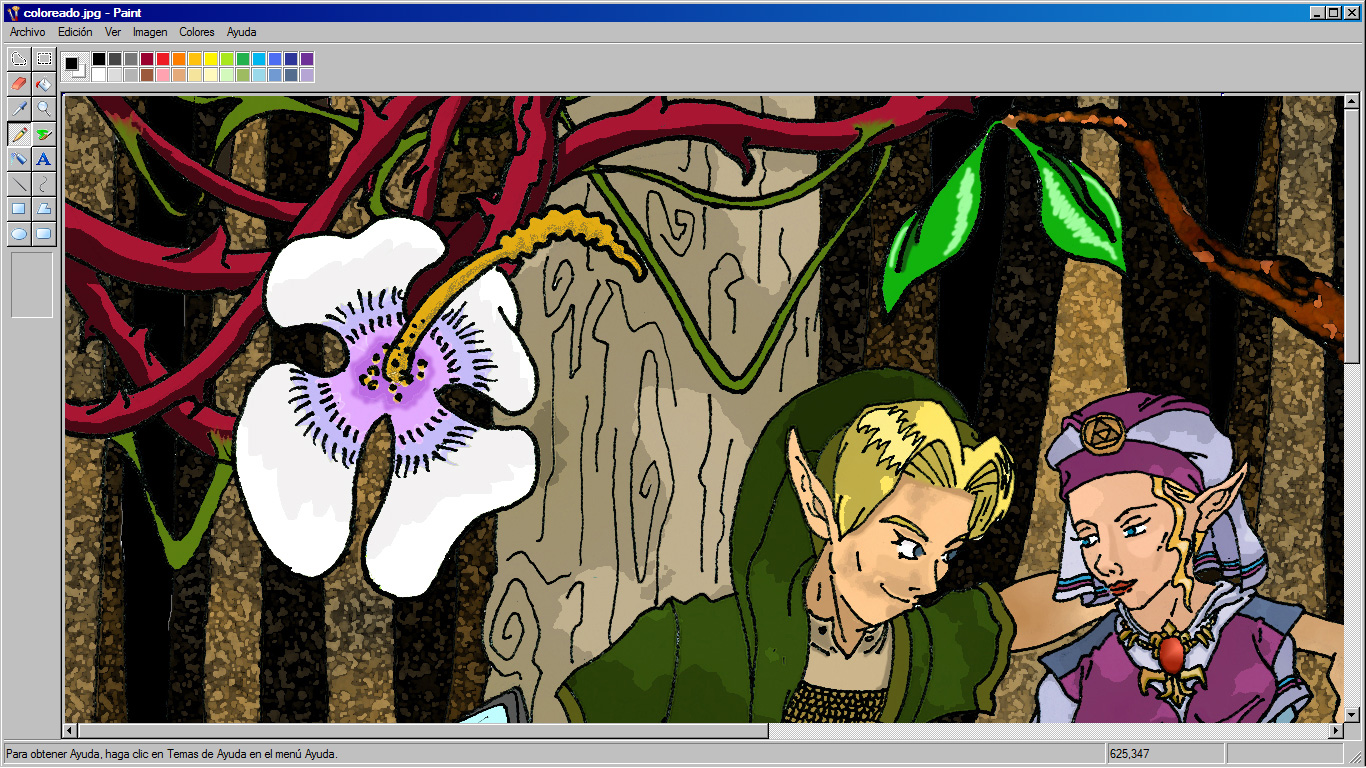Pick the black swatch in palette

(99, 59)
